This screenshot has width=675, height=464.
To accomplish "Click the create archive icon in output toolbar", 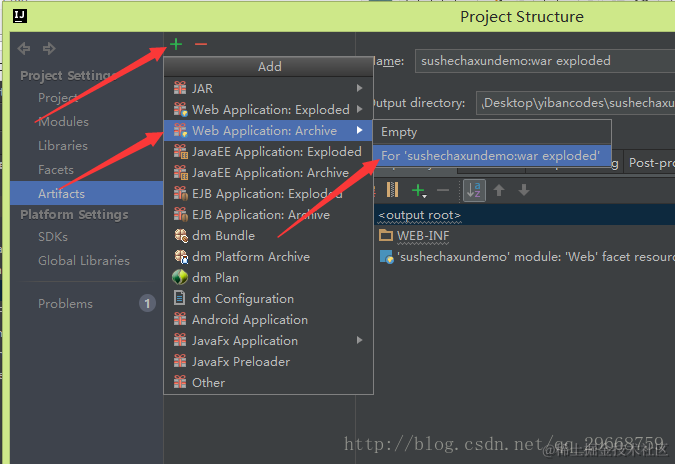I will (x=392, y=190).
